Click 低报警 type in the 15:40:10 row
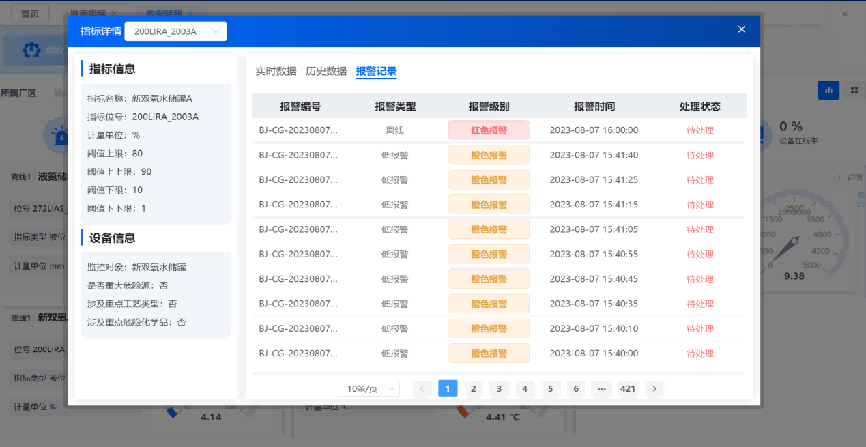Image resolution: width=866 pixels, height=447 pixels. point(395,329)
